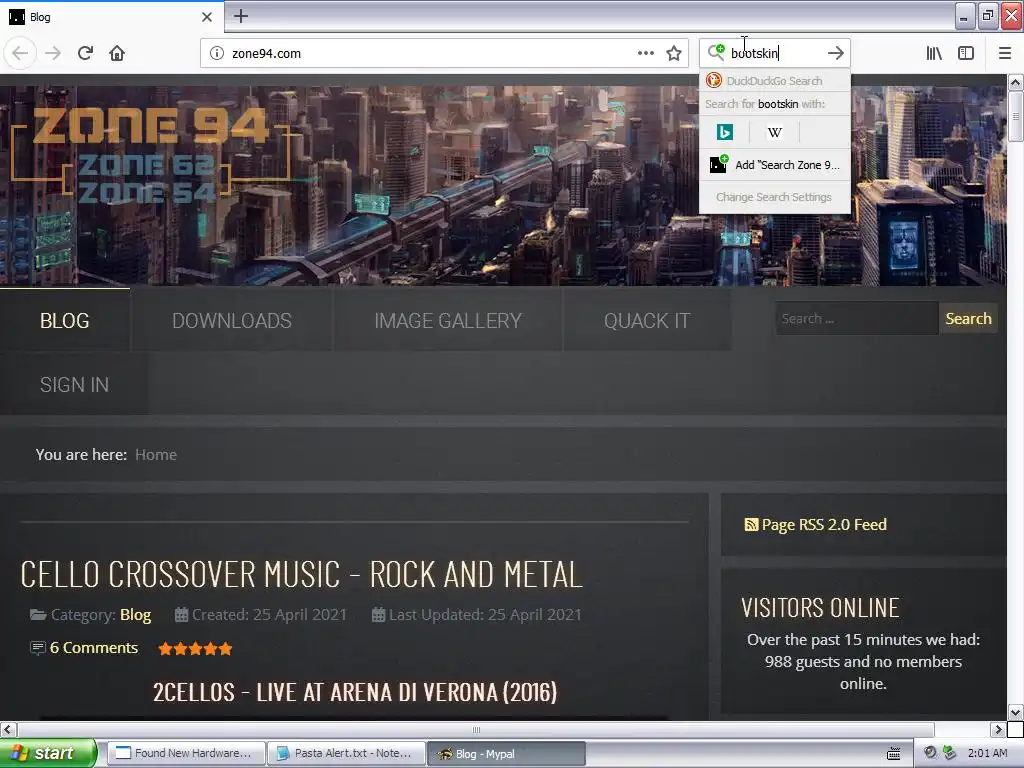The height and width of the screenshot is (768, 1024).
Task: Open the Cello Crossover Music article title
Action: pyautogui.click(x=301, y=575)
